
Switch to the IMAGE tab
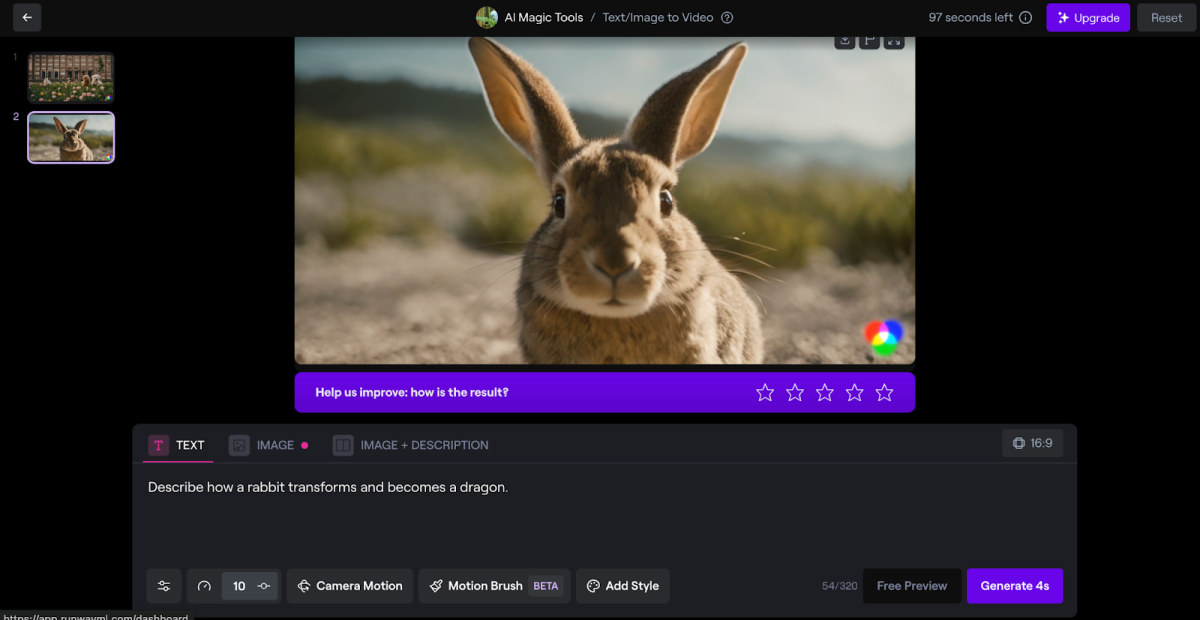[268, 445]
